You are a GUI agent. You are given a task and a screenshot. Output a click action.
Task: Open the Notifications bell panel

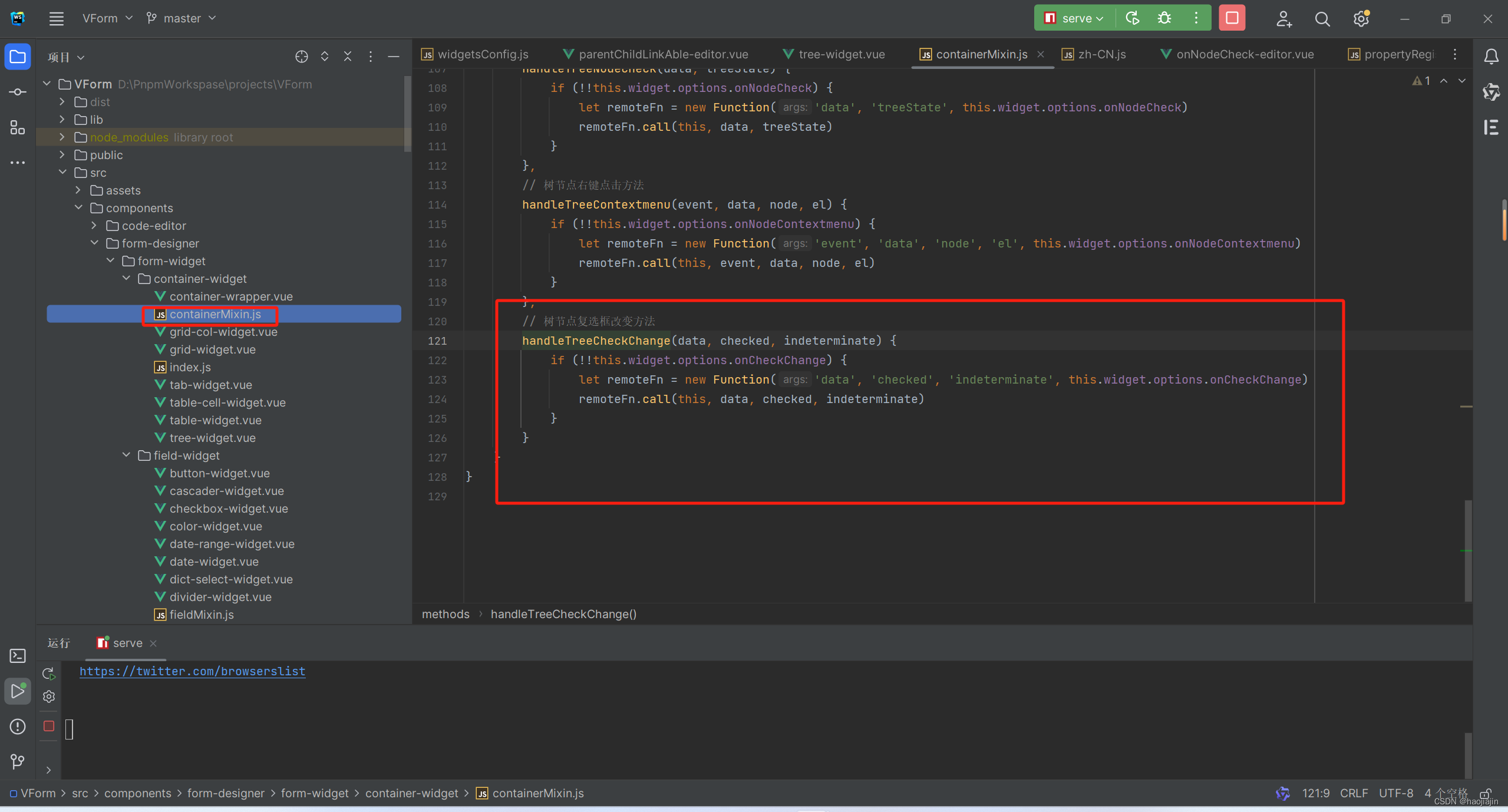click(x=1491, y=57)
